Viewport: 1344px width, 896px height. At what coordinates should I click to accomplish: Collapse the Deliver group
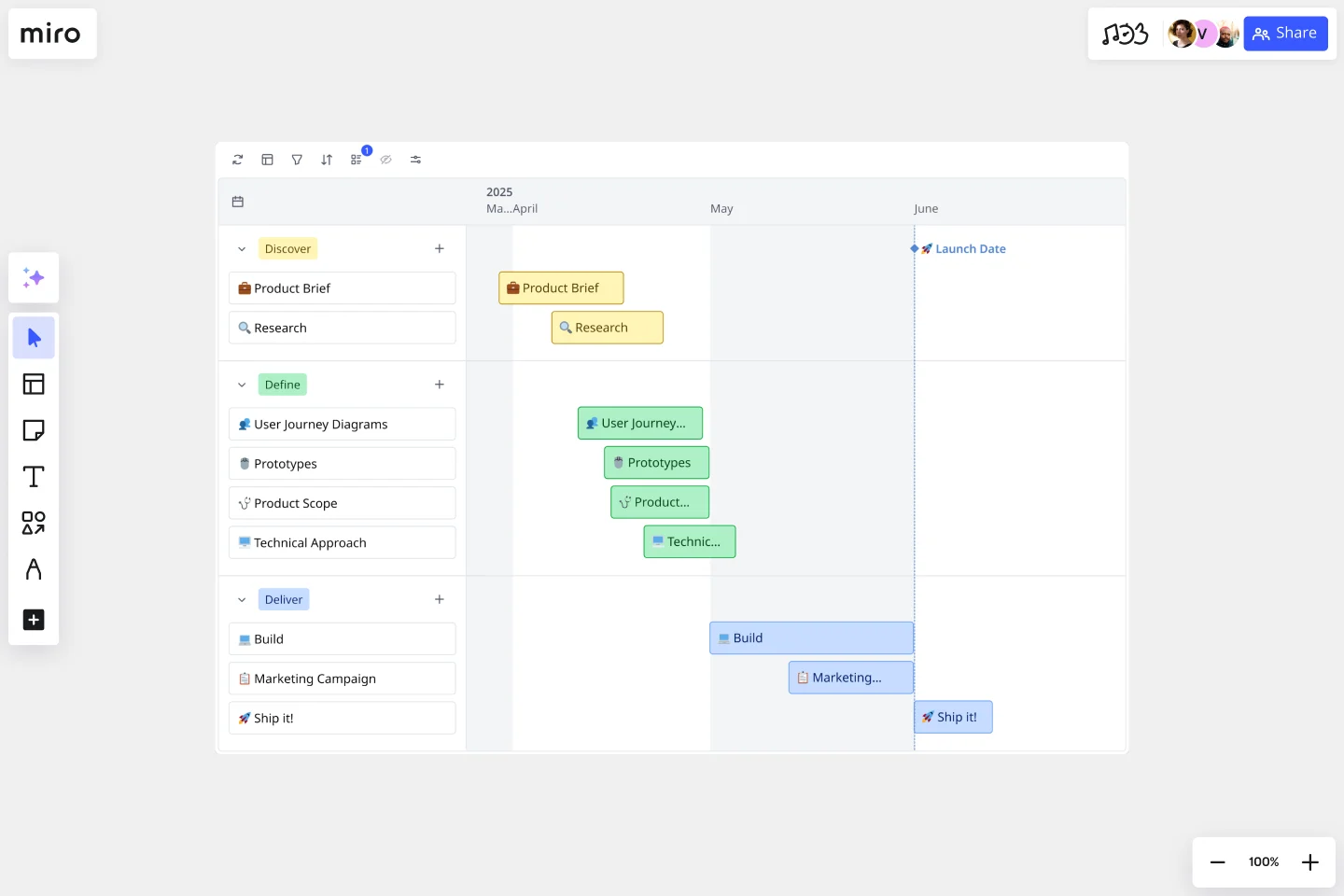(242, 600)
